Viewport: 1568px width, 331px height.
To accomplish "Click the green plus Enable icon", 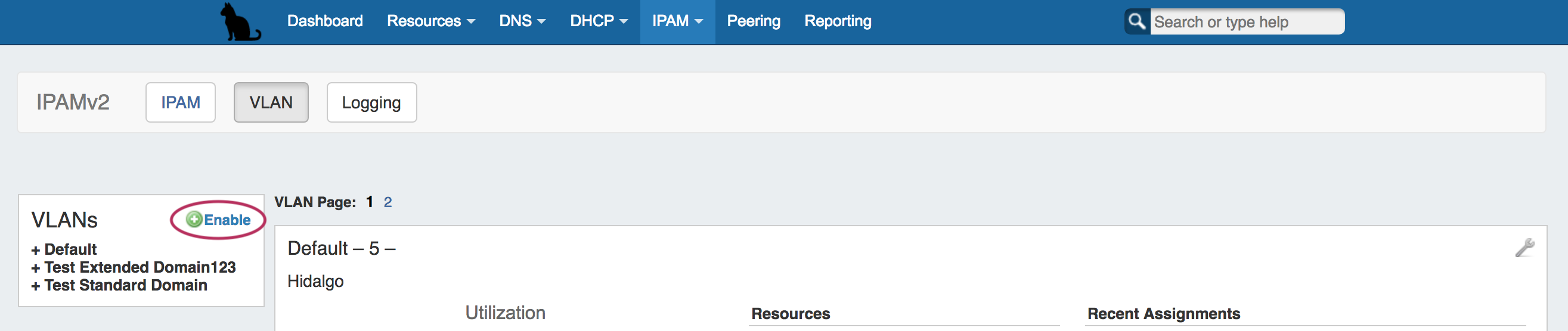I will coord(194,219).
